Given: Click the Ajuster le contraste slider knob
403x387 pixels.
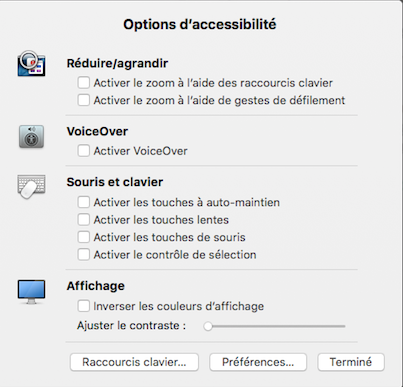Looking at the screenshot, I should tap(208, 326).
